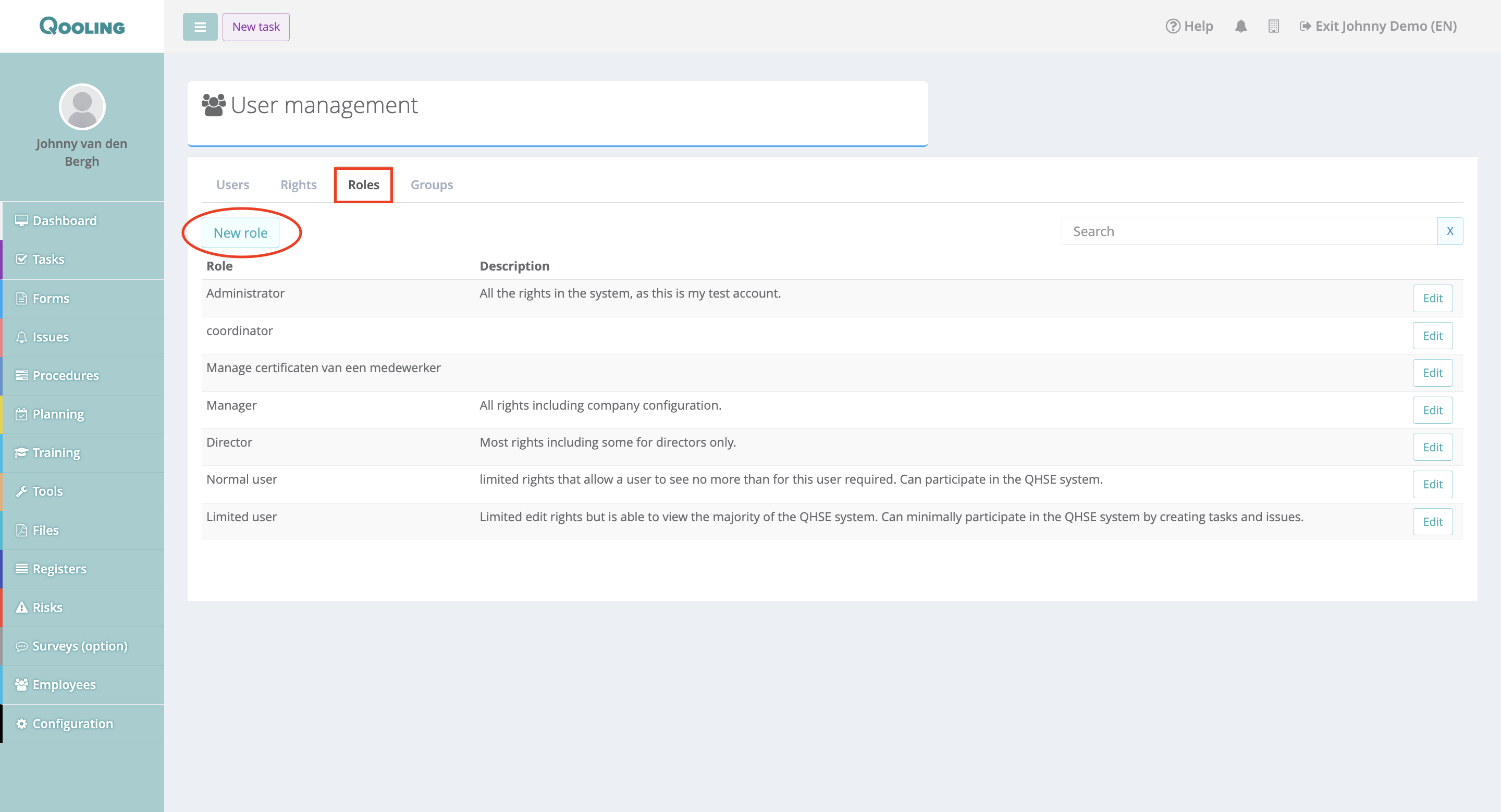This screenshot has width=1501, height=812.
Task: Edit the Limited user role
Action: coord(1432,522)
